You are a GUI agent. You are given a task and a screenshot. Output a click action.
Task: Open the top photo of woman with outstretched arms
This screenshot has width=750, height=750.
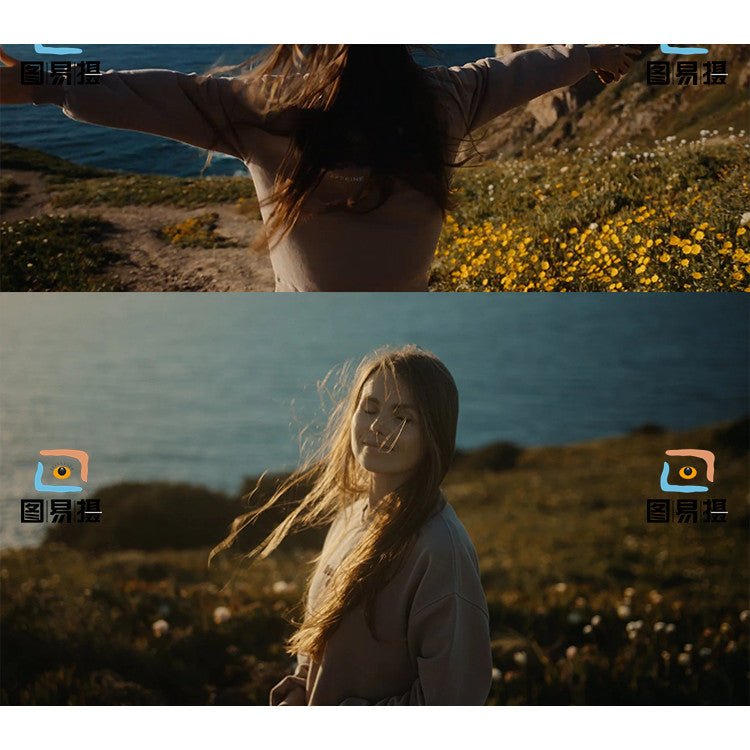375,168
